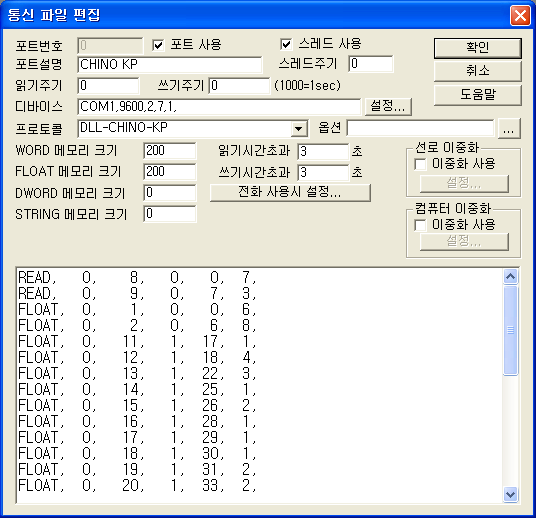
Task: Toggle the 포트 사용 checkbox
Action: pos(158,45)
